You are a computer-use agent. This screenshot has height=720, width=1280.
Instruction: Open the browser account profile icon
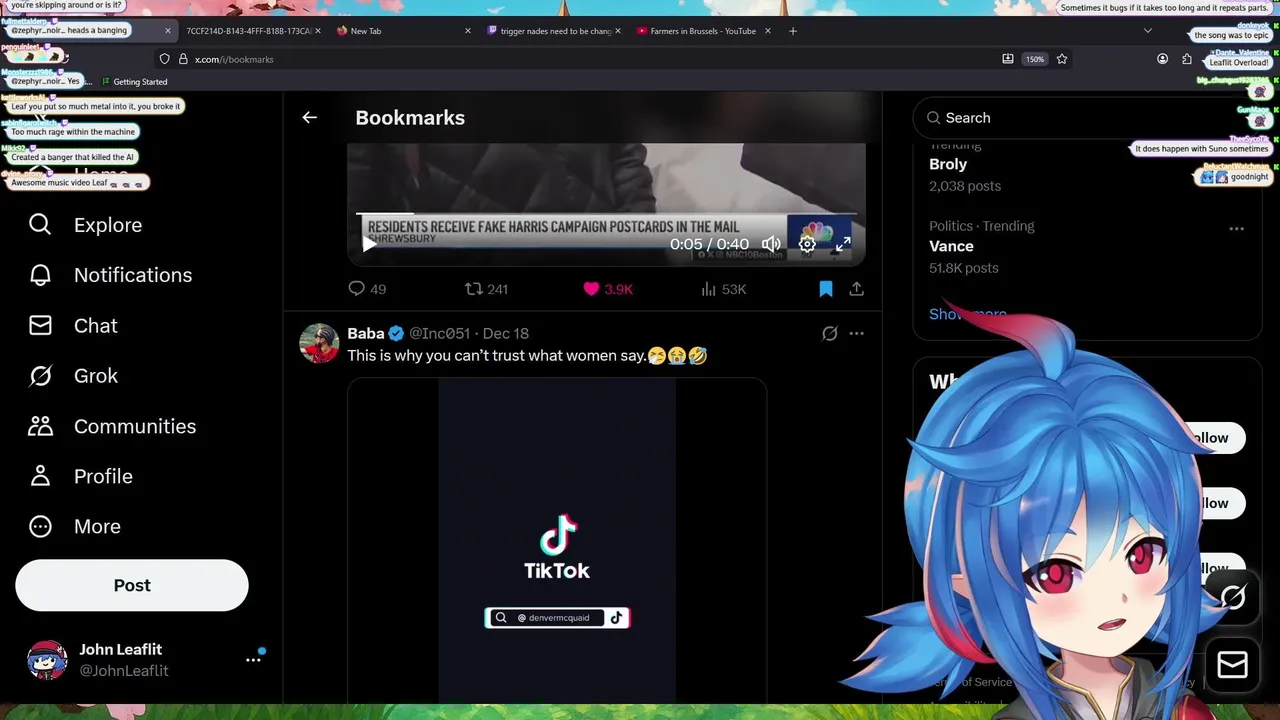[x=1162, y=59]
